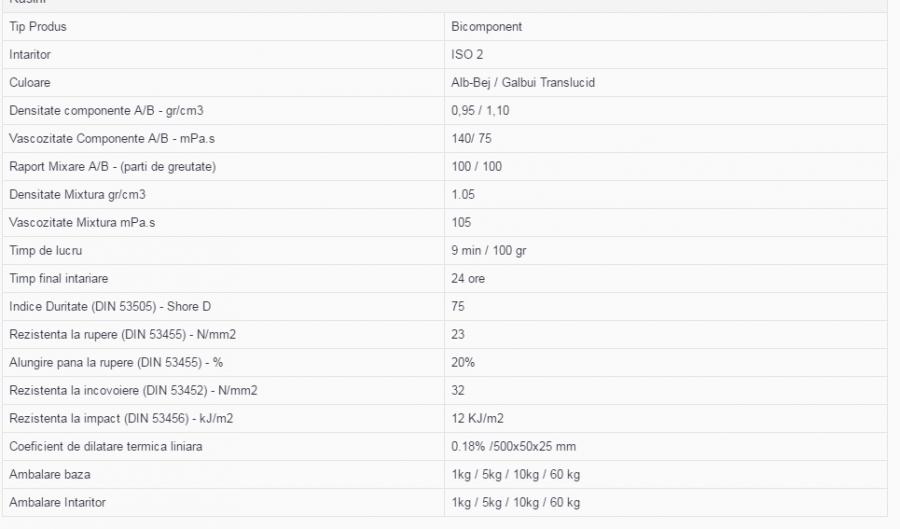Select the "Bicomponent" value cell
Viewport: 900px width, 529px height.
[486, 27]
